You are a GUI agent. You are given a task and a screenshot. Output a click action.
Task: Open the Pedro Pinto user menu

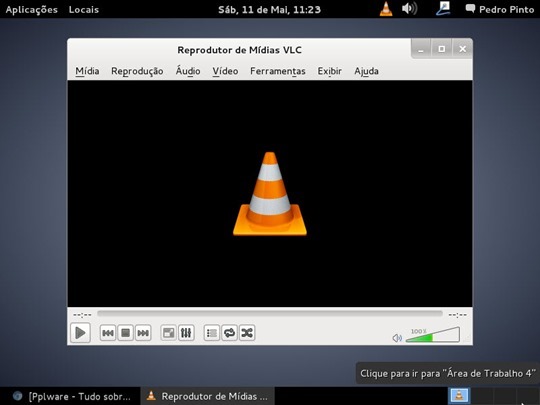pos(500,9)
